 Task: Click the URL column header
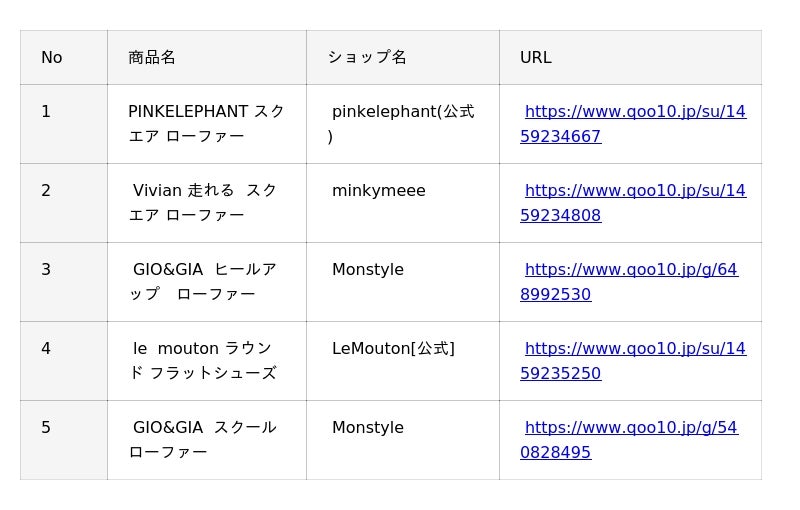[x=535, y=58]
